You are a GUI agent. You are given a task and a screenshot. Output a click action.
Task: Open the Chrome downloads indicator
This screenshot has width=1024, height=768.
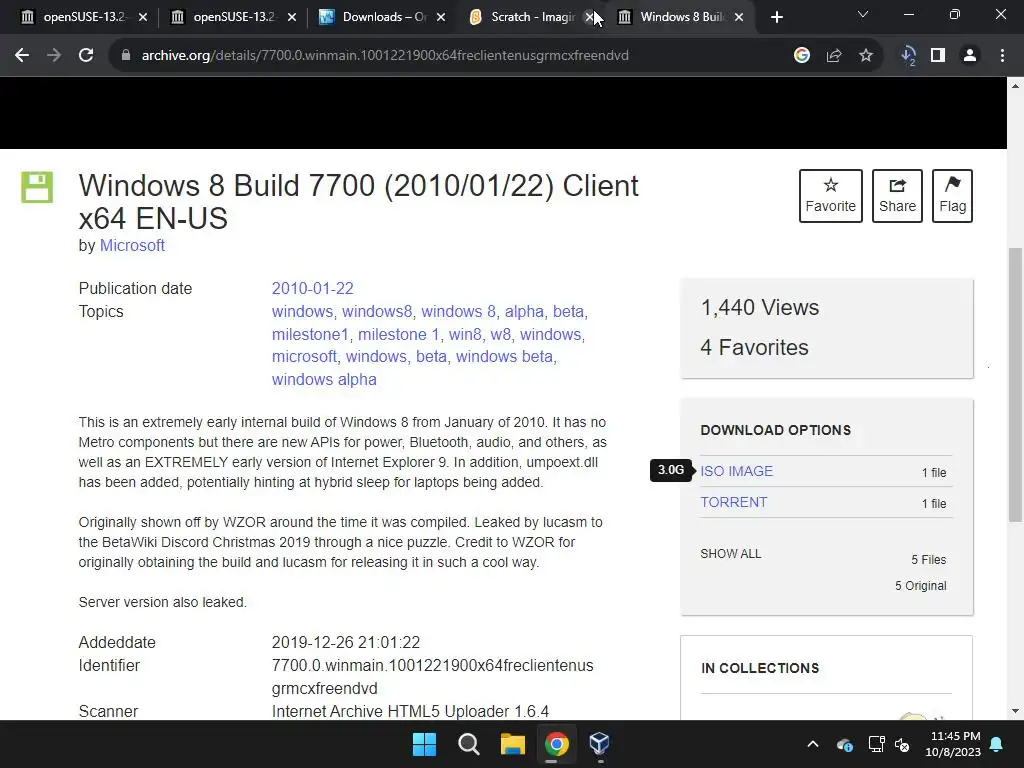click(908, 56)
